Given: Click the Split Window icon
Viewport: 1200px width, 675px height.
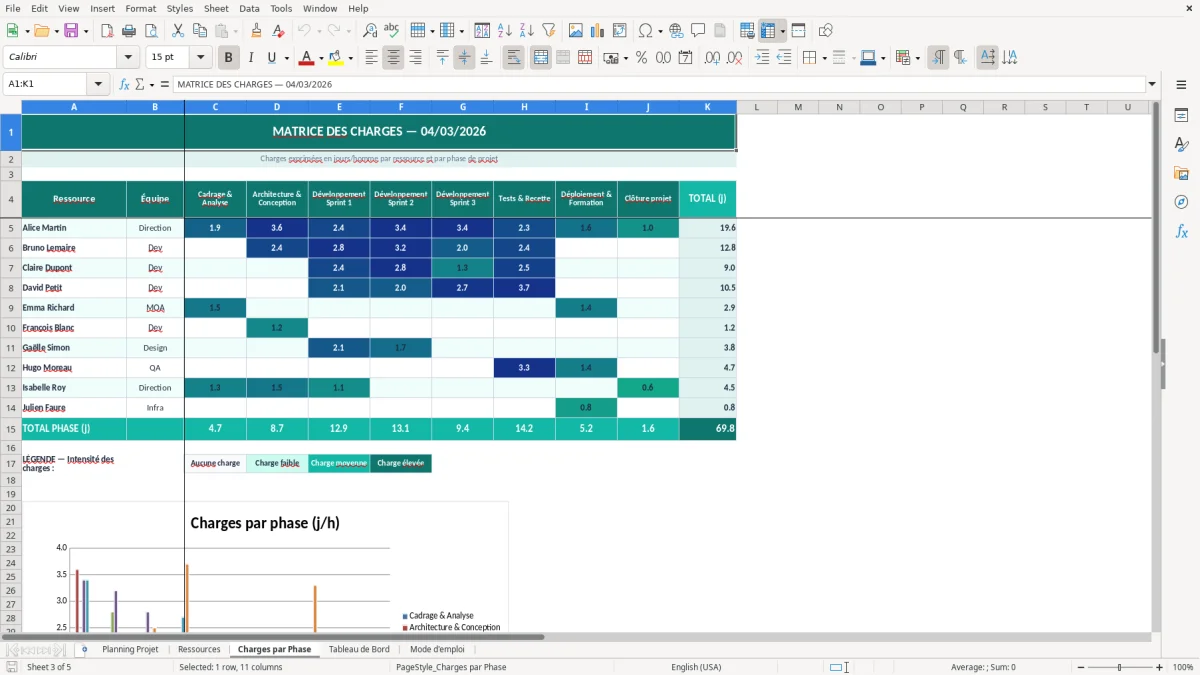Looking at the screenshot, I should (798, 31).
